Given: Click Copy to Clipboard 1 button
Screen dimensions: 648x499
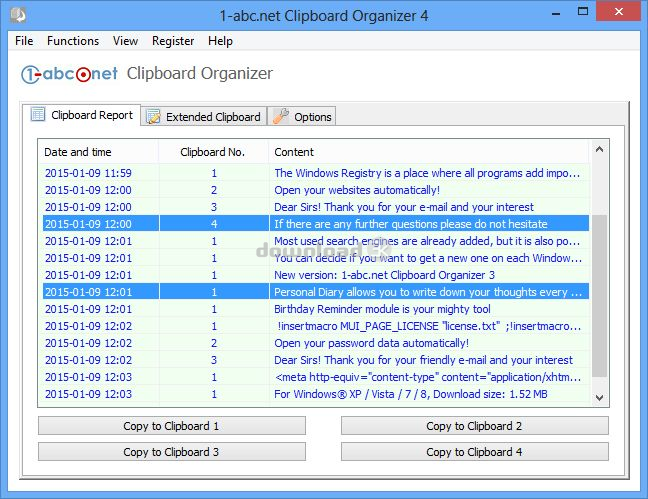Looking at the screenshot, I should click(x=172, y=426).
